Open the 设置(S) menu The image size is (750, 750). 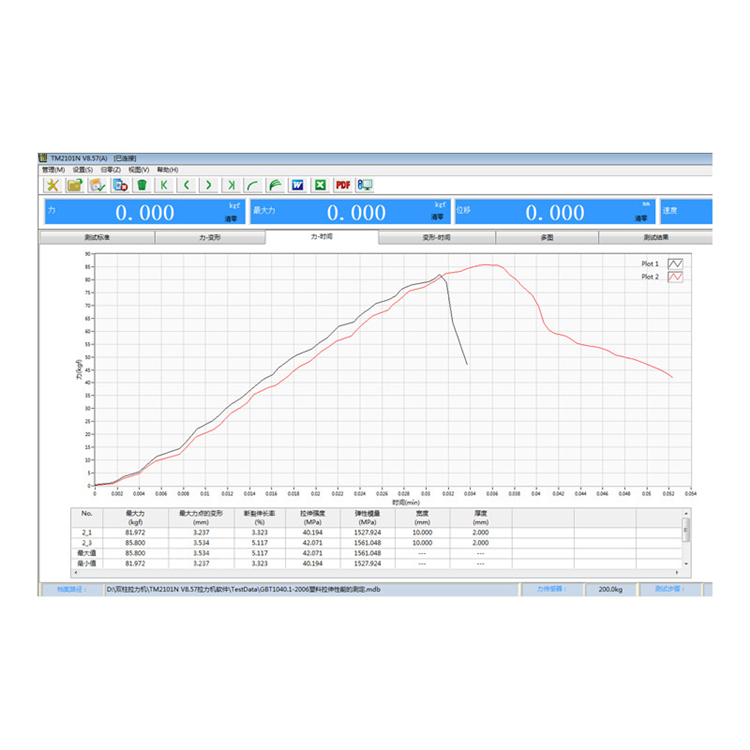pos(82,170)
